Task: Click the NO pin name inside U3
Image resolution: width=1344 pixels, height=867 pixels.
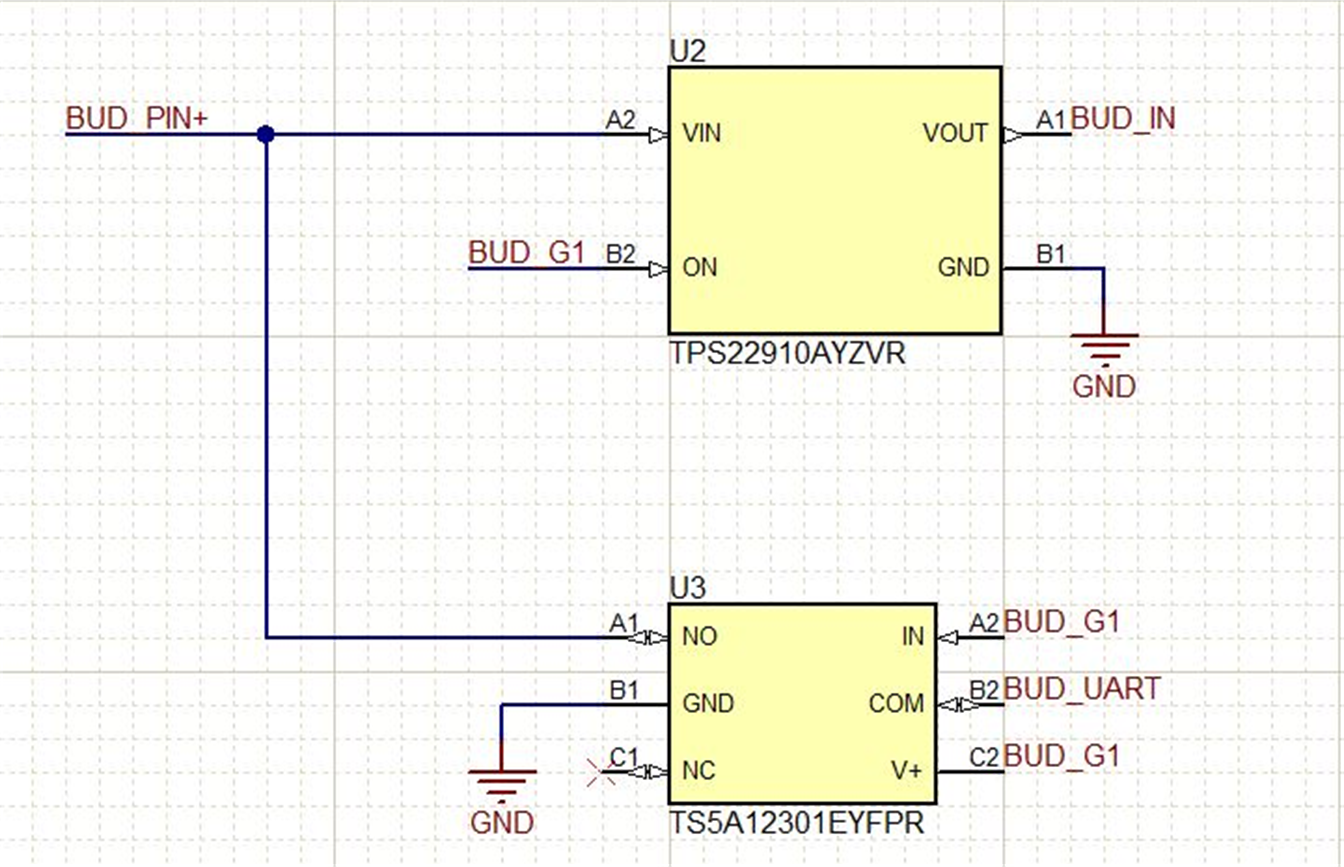Action: click(699, 637)
